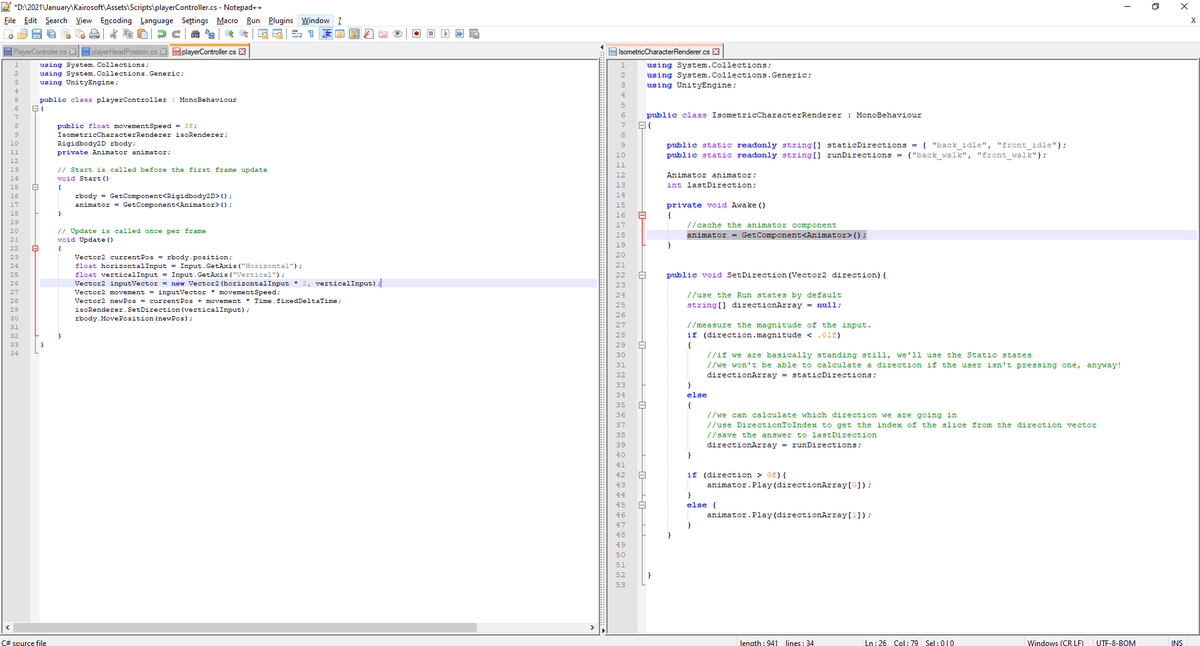Switch to the playerHeadPosition.cs tab

pos(121,50)
